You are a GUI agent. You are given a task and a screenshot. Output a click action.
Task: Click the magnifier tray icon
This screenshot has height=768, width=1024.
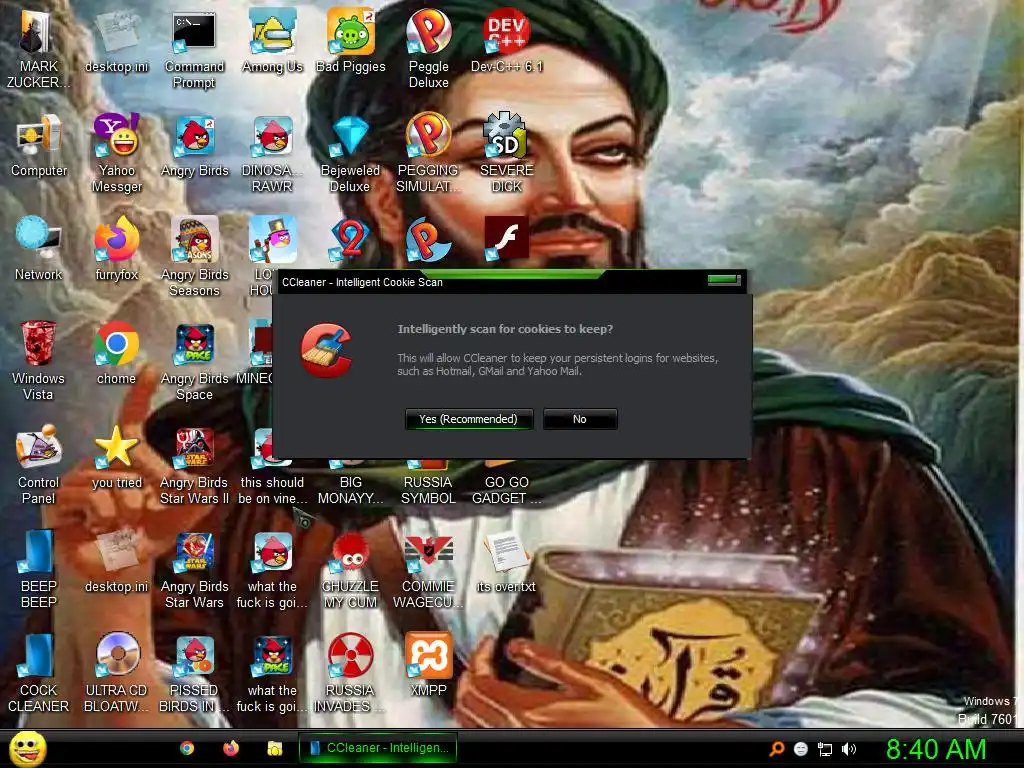click(x=777, y=749)
